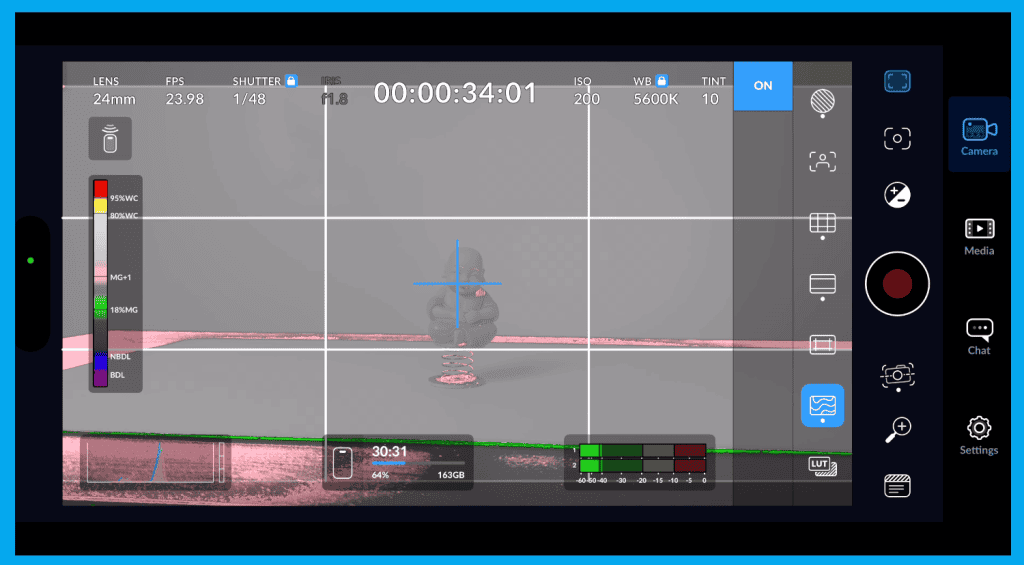
Task: Switch to the Media tab
Action: click(978, 236)
